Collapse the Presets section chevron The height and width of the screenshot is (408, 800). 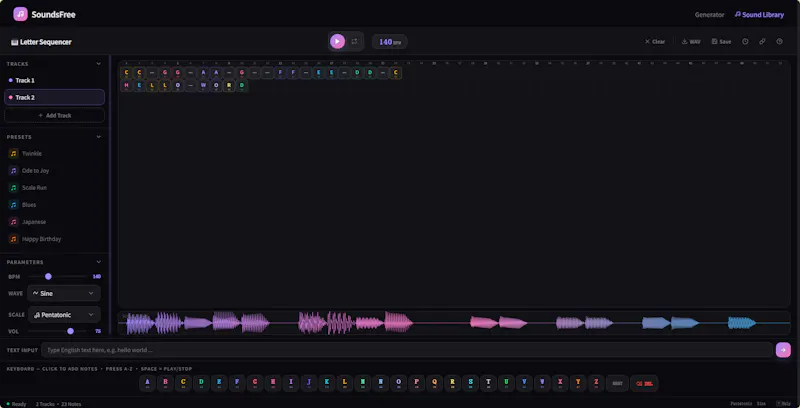click(98, 137)
